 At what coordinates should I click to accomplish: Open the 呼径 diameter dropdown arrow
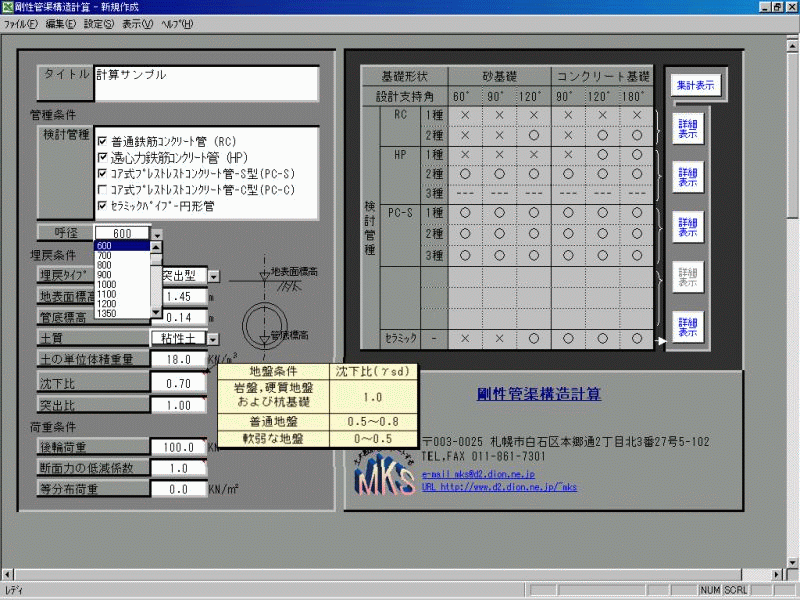[157, 233]
